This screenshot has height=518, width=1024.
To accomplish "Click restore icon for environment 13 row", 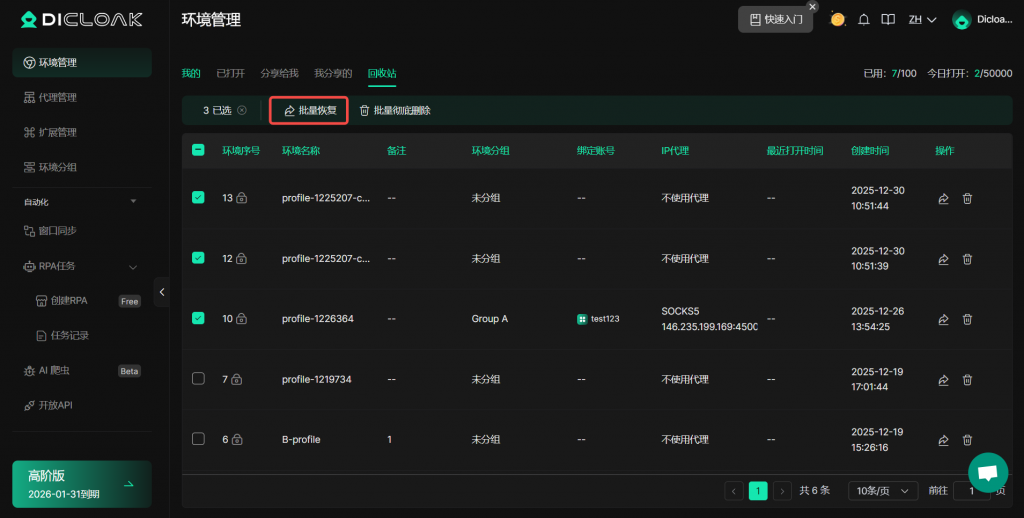I will [x=943, y=198].
